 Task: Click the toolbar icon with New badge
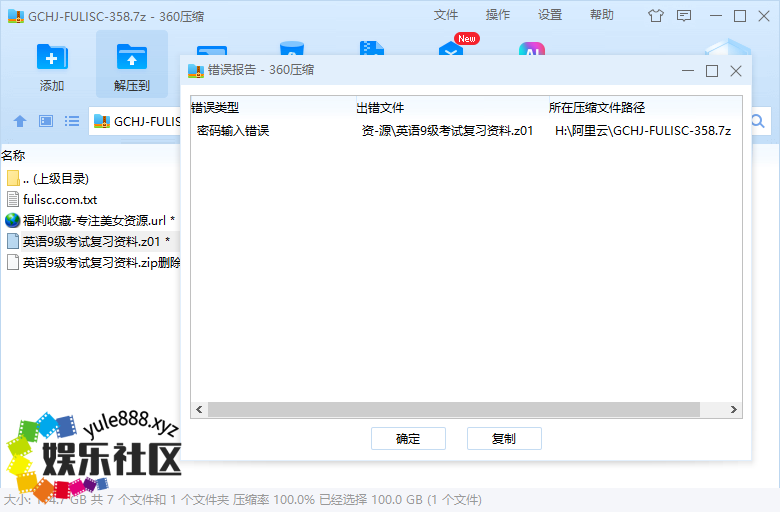452,48
